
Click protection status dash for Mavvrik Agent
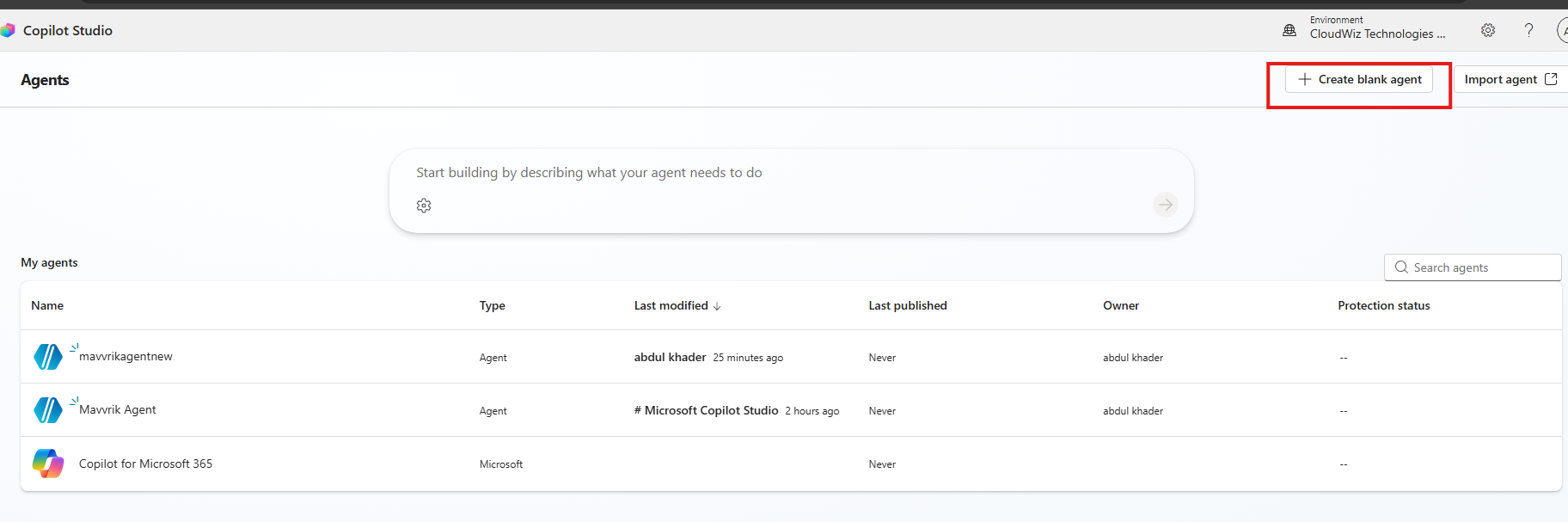(1343, 411)
